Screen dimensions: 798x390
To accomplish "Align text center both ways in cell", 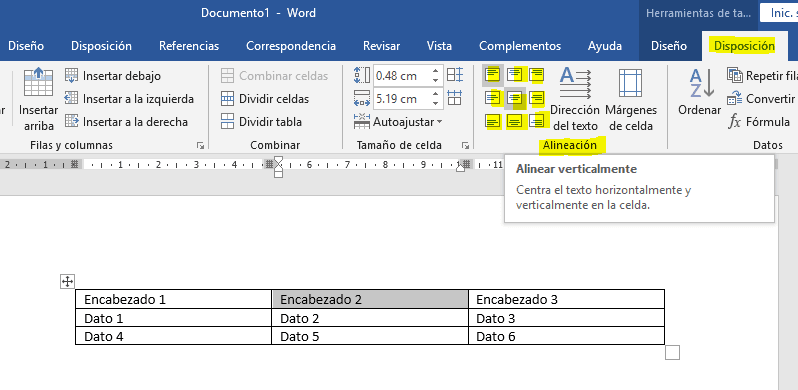I will pyautogui.click(x=515, y=98).
